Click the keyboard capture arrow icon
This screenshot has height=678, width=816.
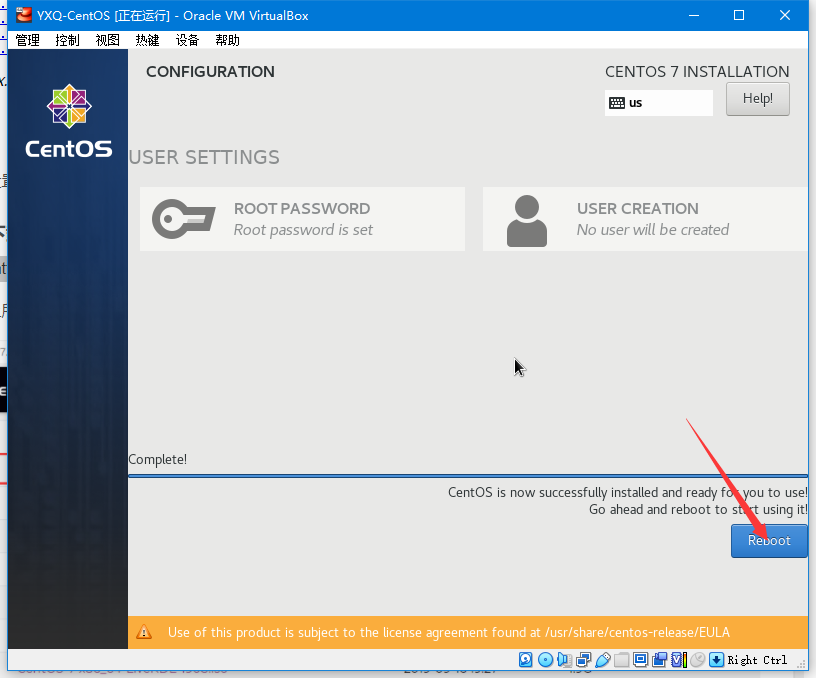point(716,660)
